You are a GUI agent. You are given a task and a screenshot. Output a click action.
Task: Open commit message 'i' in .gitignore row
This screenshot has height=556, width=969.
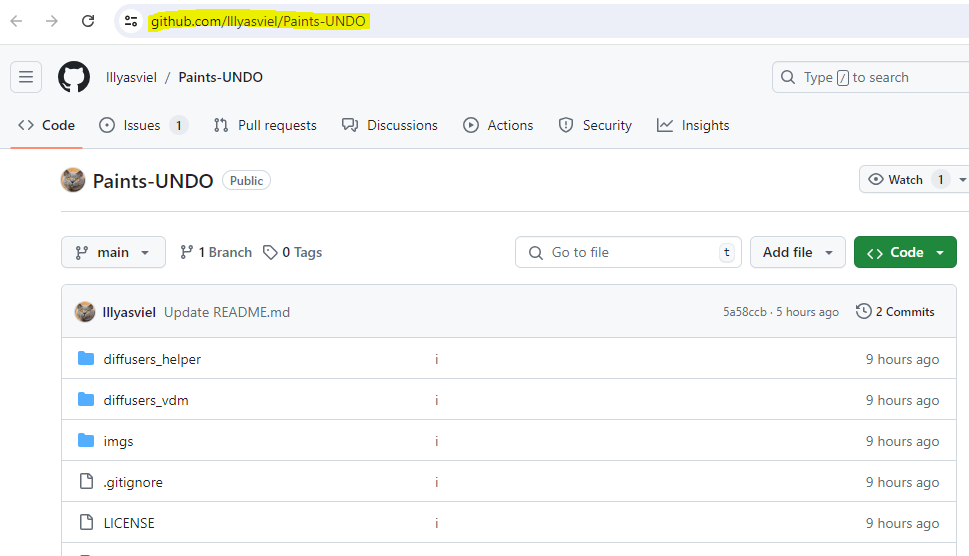pos(436,482)
